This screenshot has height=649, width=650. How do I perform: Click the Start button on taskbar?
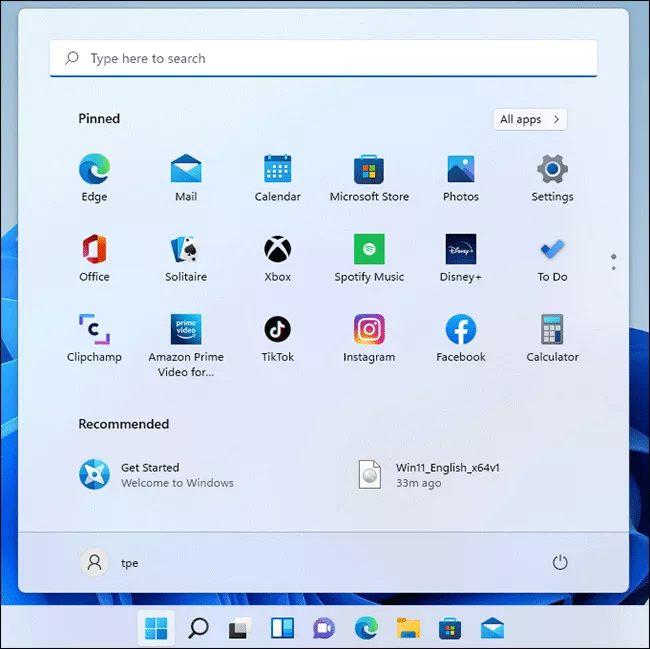pos(156,628)
